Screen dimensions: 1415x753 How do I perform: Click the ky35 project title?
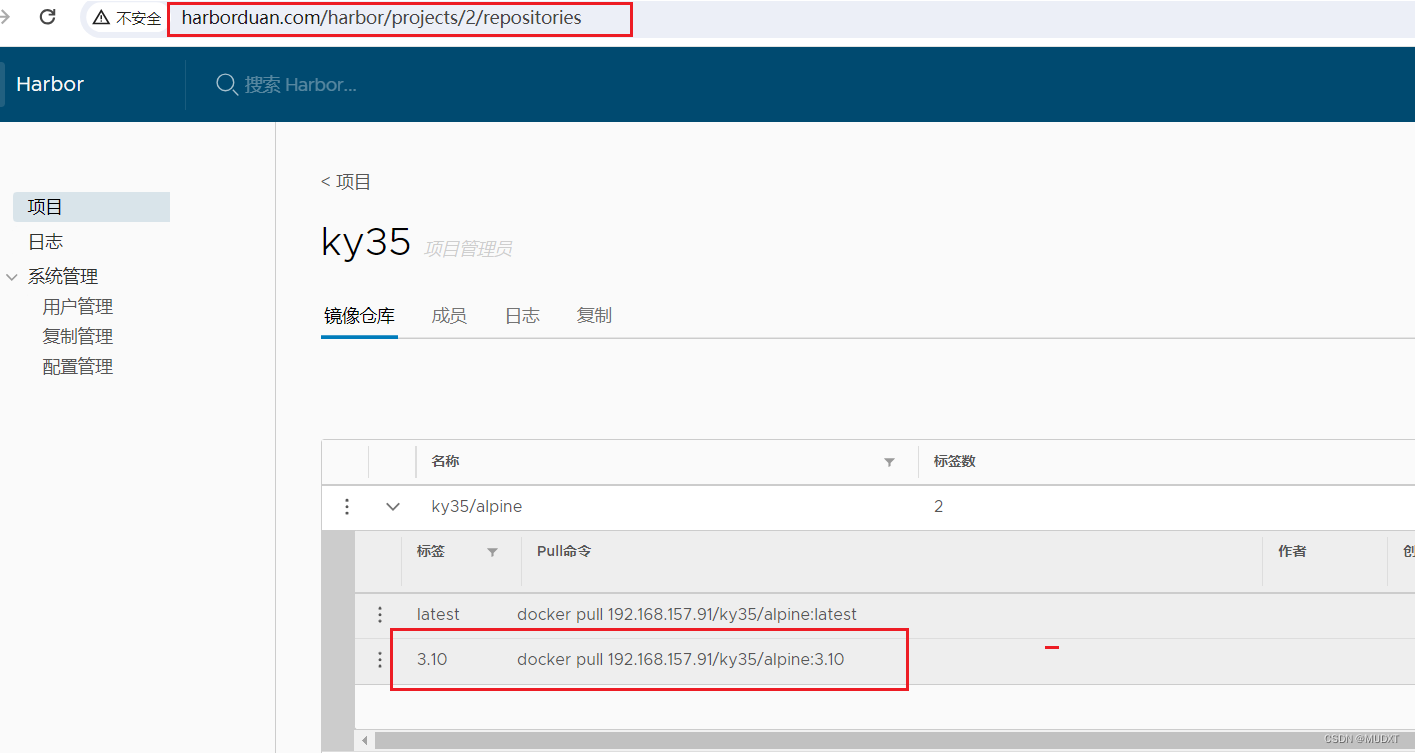(x=366, y=242)
